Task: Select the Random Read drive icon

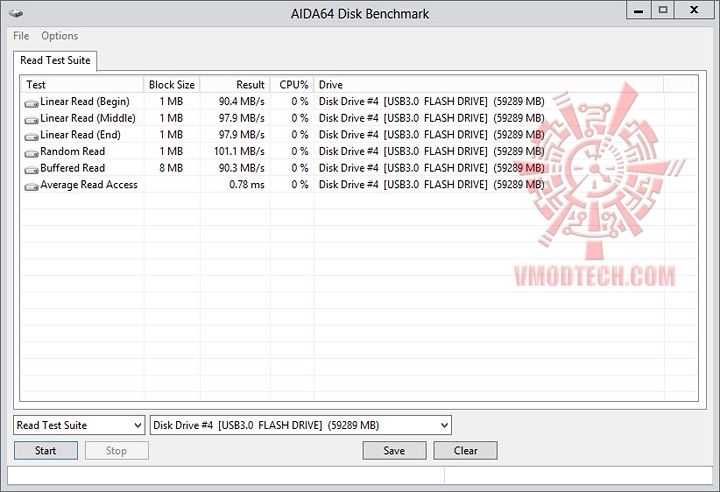Action: click(31, 153)
